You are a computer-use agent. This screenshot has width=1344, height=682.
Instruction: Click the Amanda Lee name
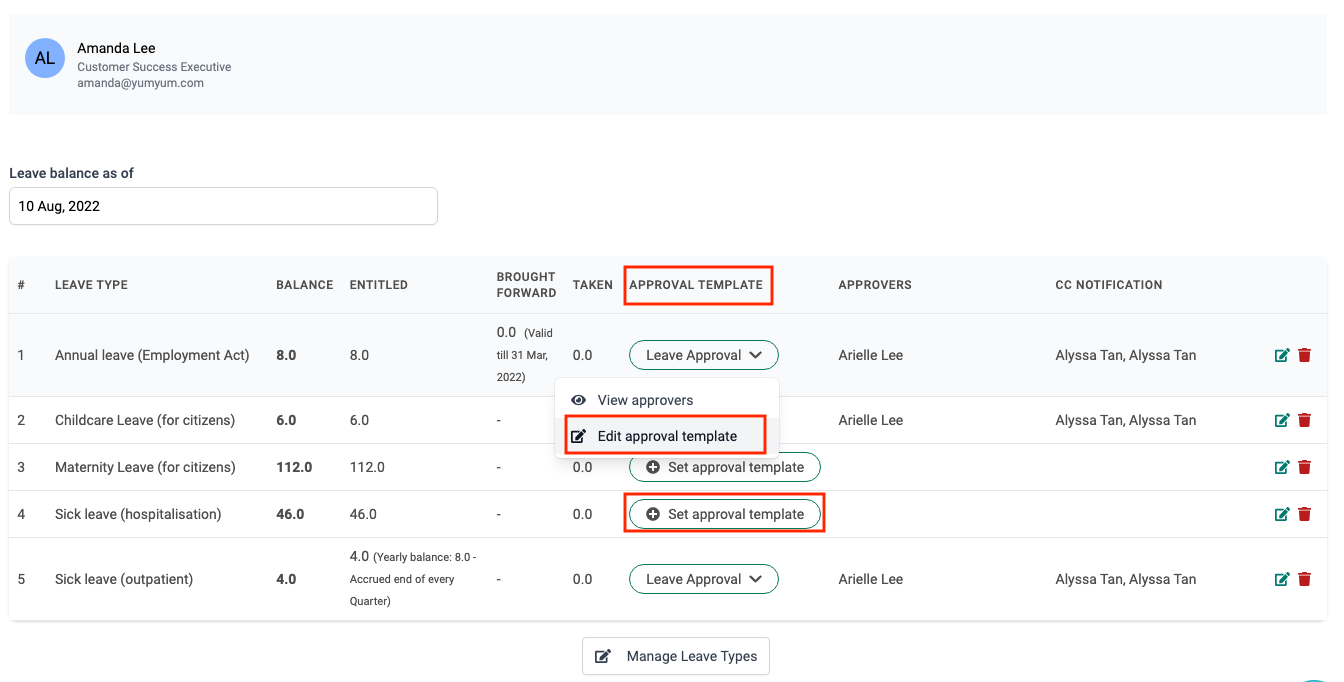coord(116,48)
